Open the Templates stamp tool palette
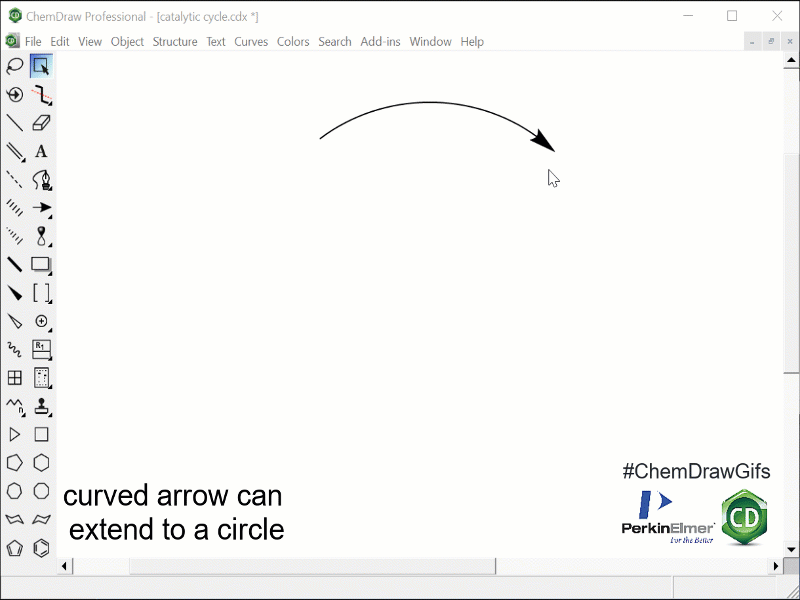Viewport: 800px width, 600px height. click(x=41, y=406)
